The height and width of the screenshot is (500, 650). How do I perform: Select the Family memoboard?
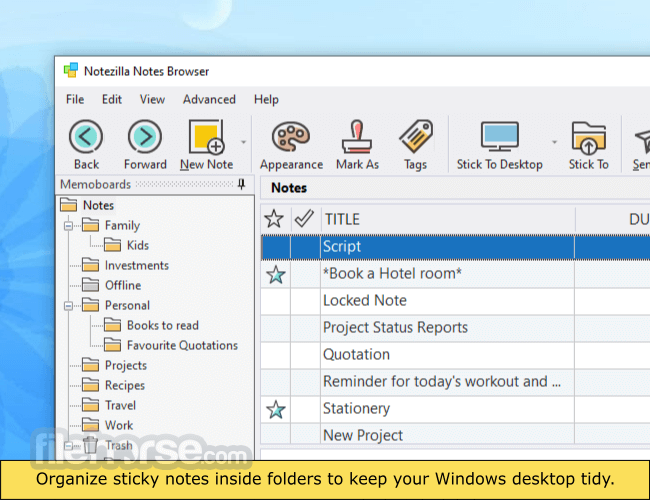122,226
